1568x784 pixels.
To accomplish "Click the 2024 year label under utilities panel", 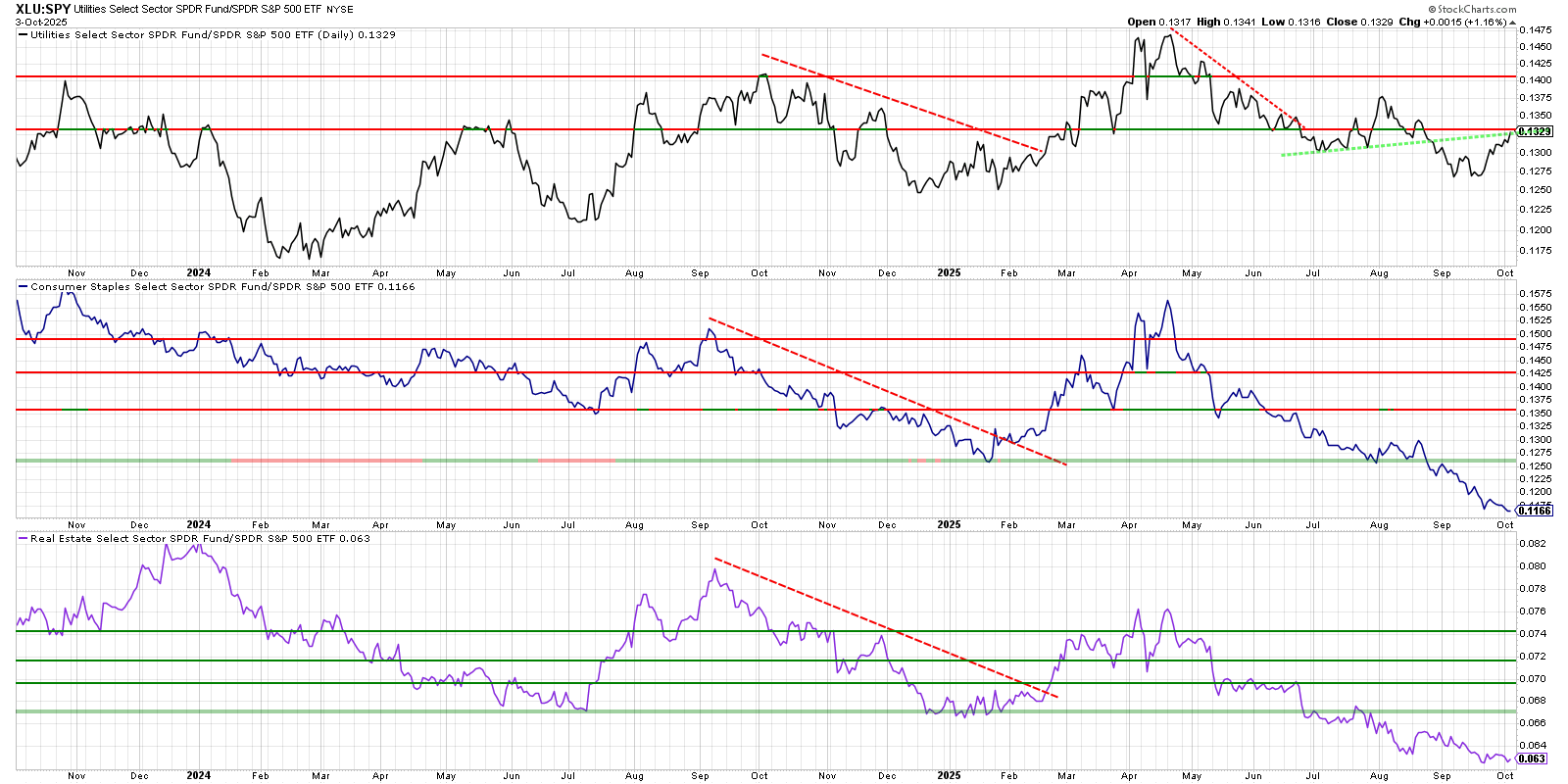I will click(199, 273).
